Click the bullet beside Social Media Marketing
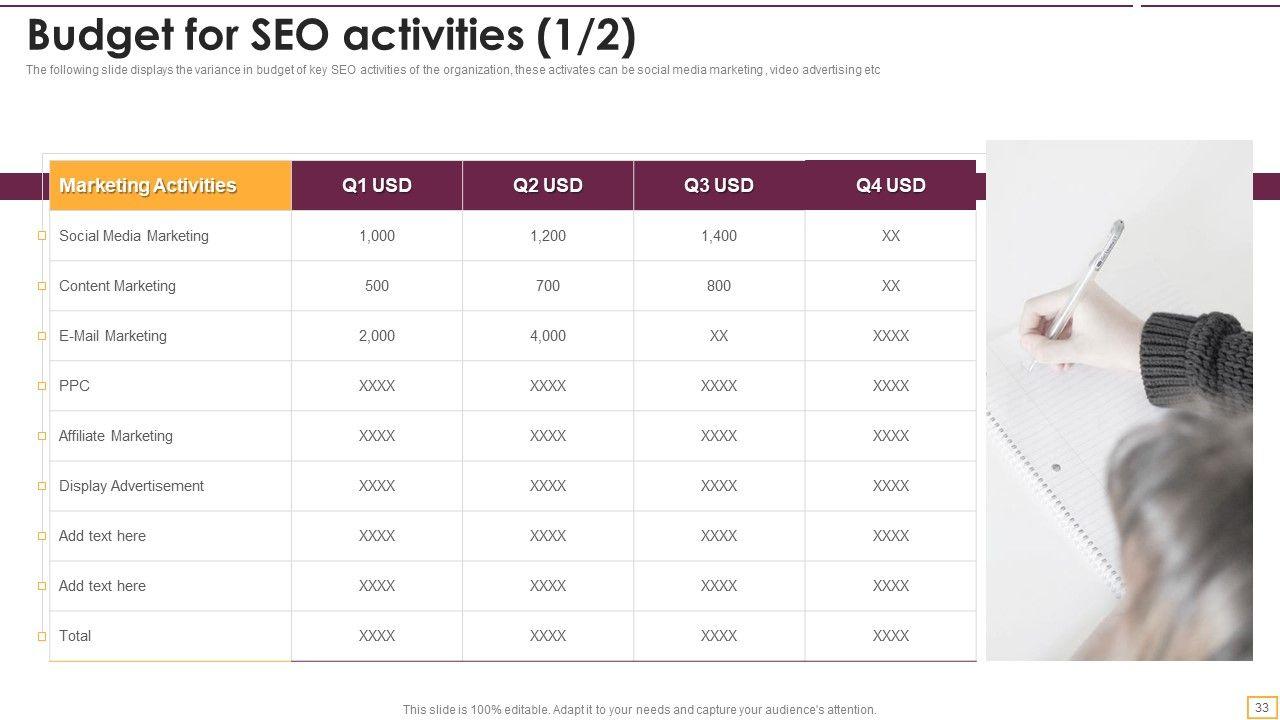 (42, 236)
